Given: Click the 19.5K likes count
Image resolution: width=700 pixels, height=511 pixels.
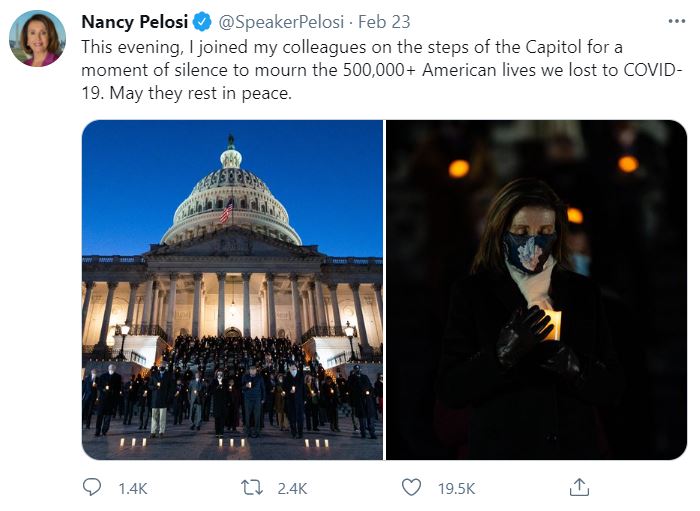Looking at the screenshot, I should pos(456,488).
